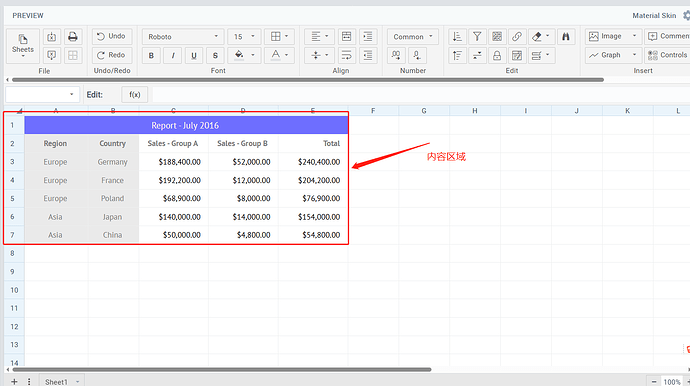Click the Controls insert button

[x=667, y=55]
